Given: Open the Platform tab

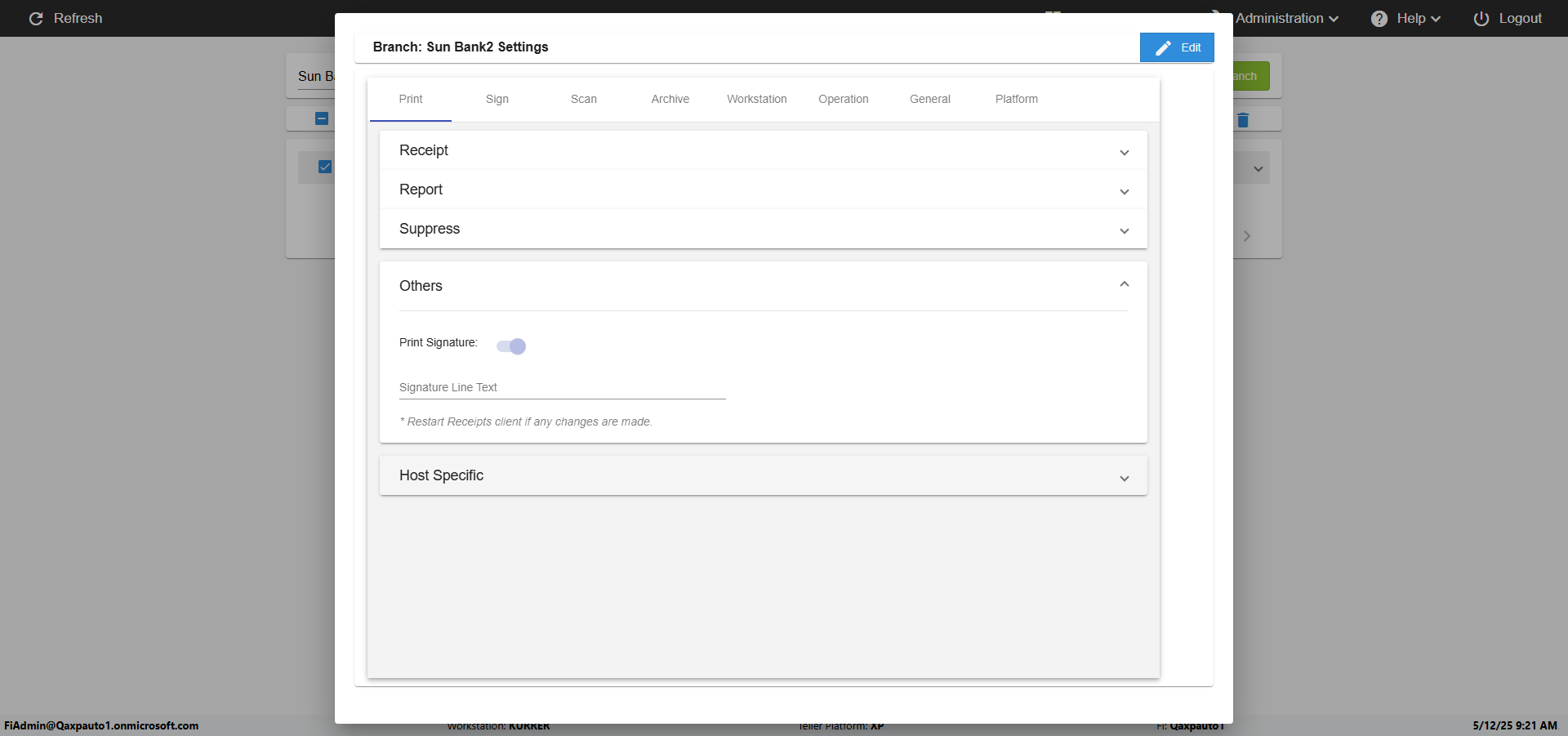Looking at the screenshot, I should (x=1016, y=99).
